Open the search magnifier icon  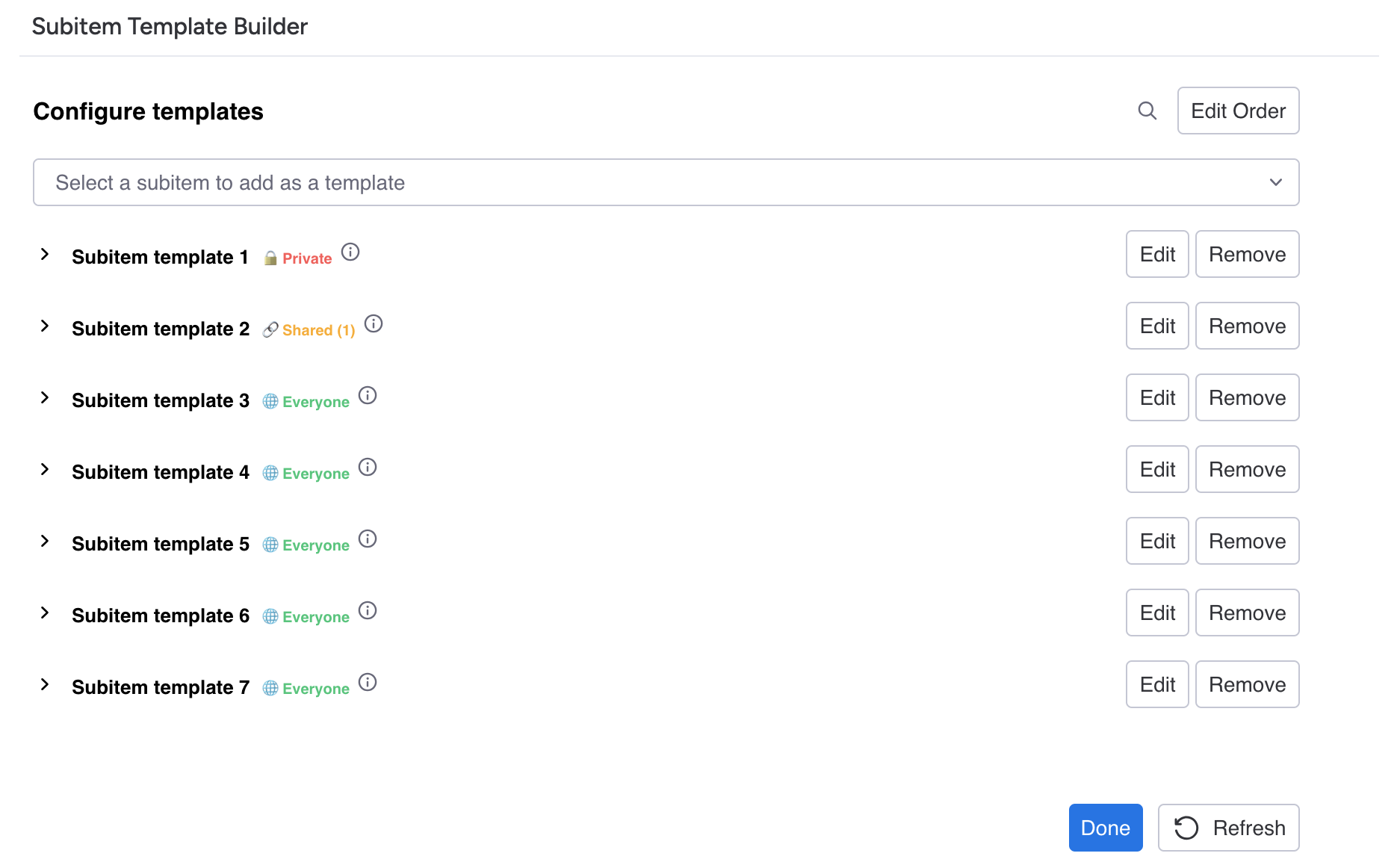pos(1147,111)
